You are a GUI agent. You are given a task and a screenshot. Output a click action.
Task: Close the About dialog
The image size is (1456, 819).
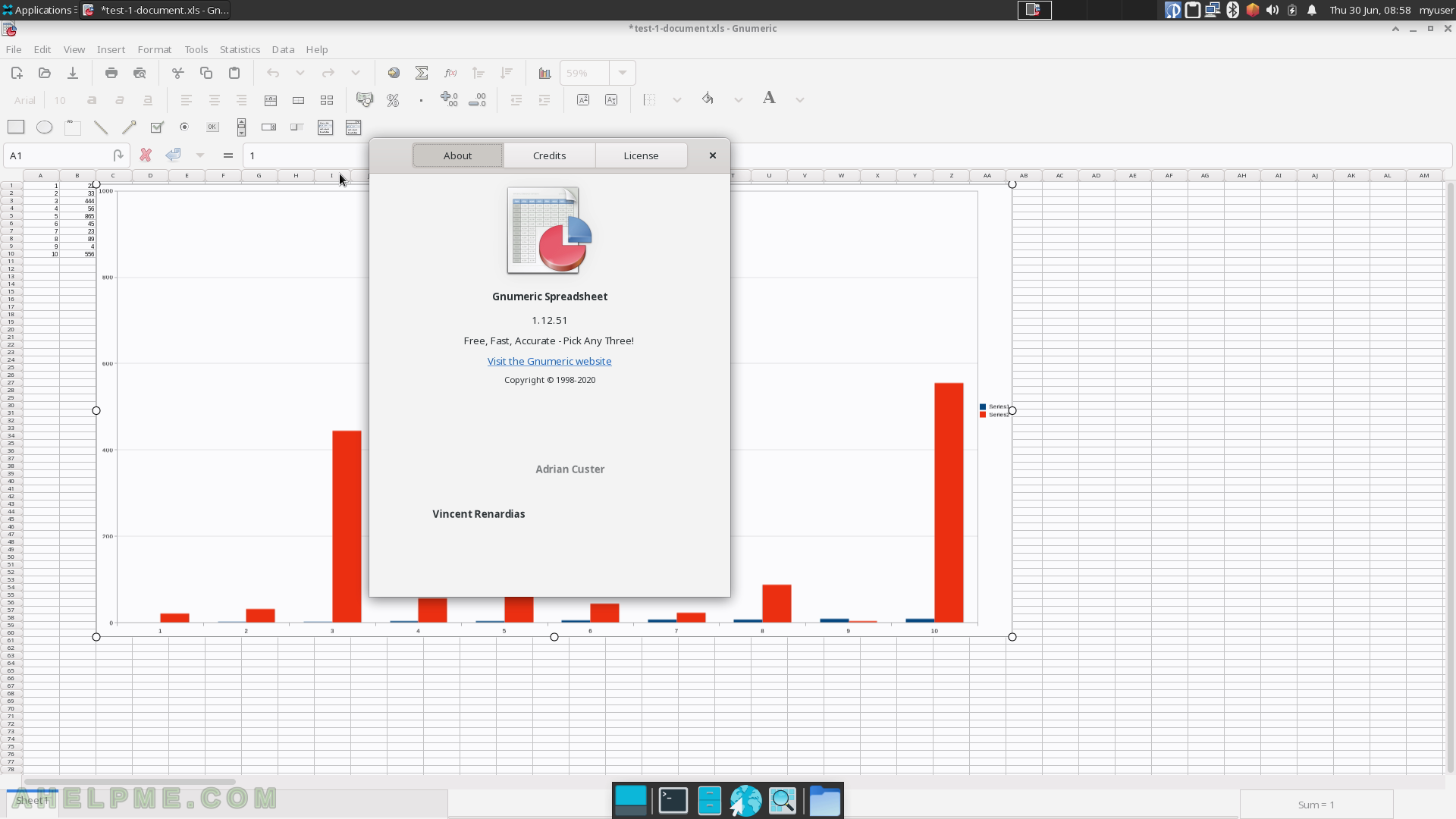coord(713,155)
